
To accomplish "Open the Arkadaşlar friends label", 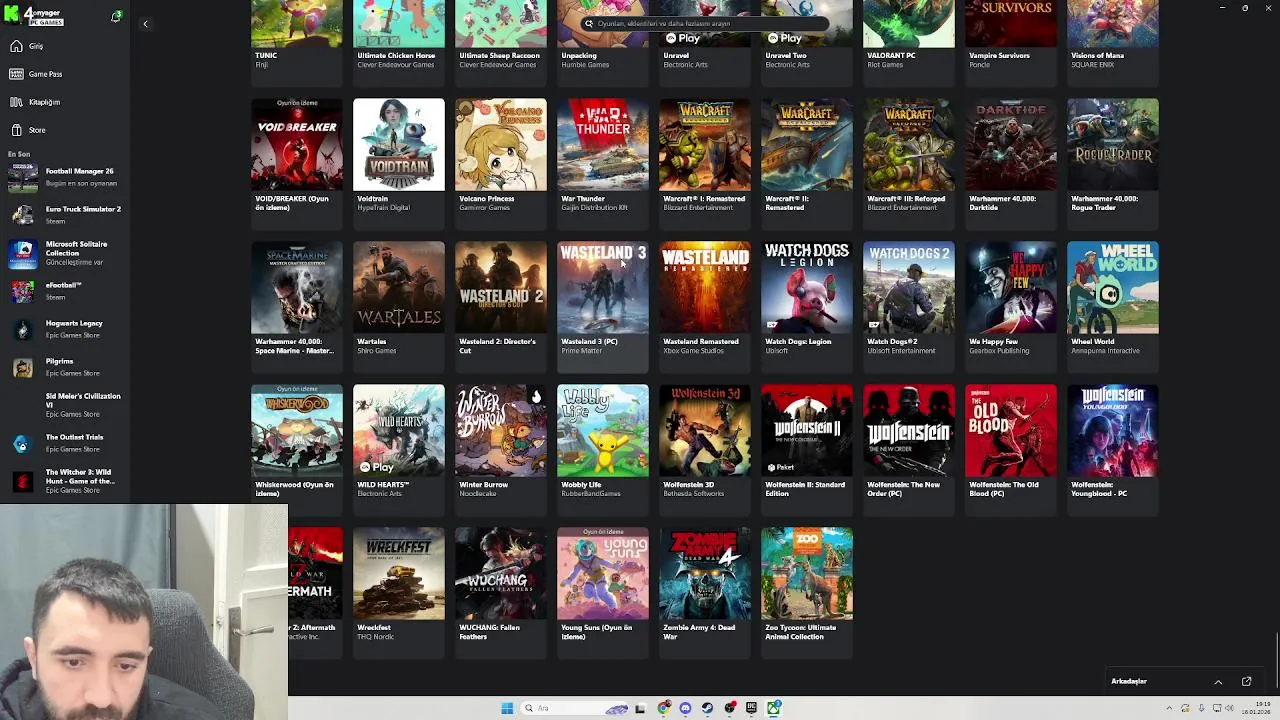I will (x=1129, y=682).
